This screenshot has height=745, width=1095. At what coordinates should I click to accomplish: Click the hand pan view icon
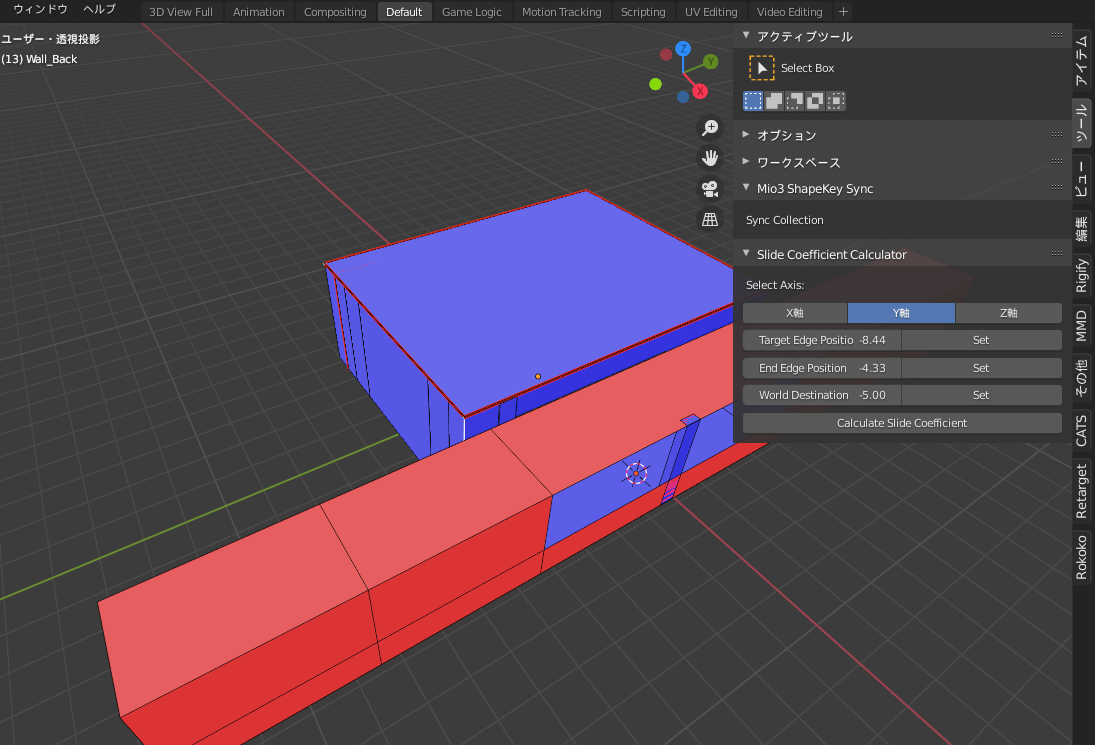coord(710,158)
